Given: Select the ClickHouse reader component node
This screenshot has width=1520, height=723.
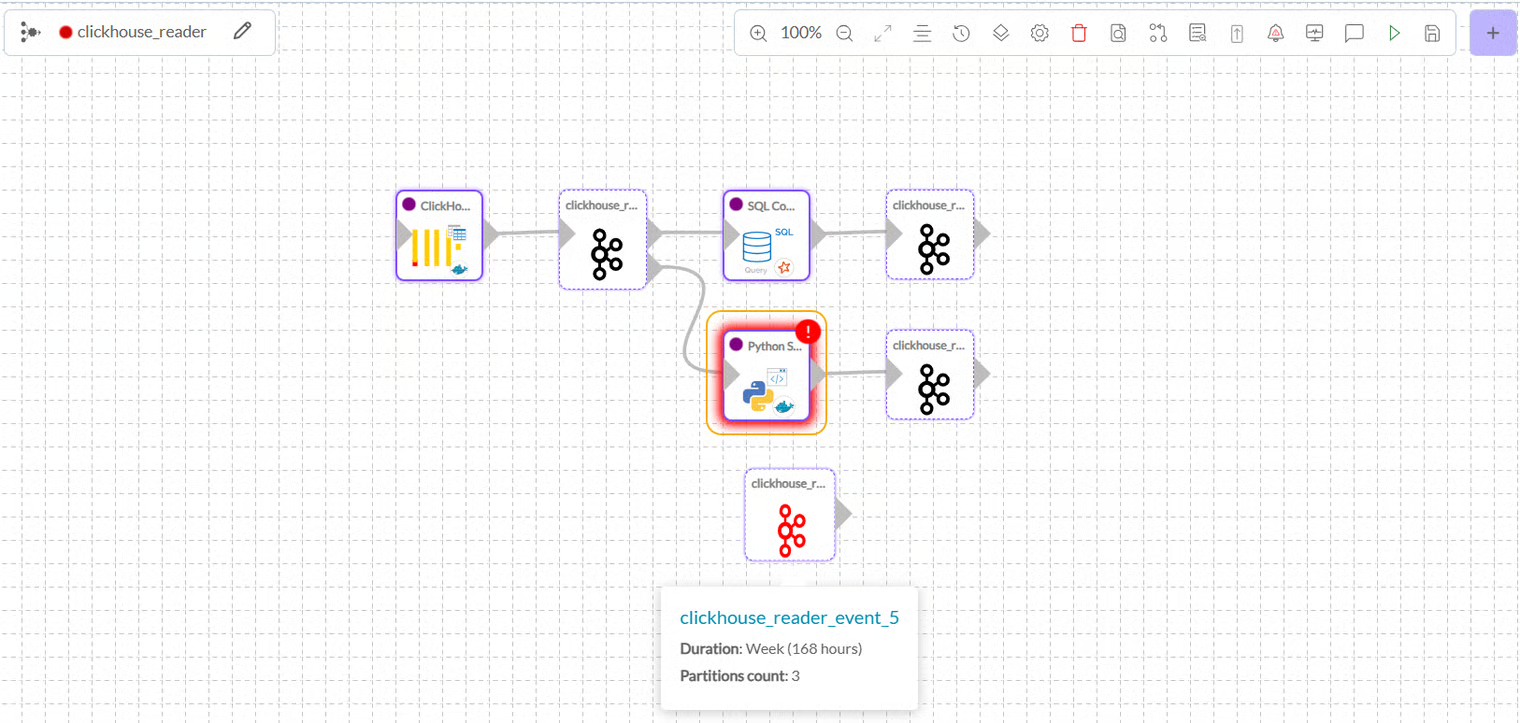Looking at the screenshot, I should click(440, 236).
